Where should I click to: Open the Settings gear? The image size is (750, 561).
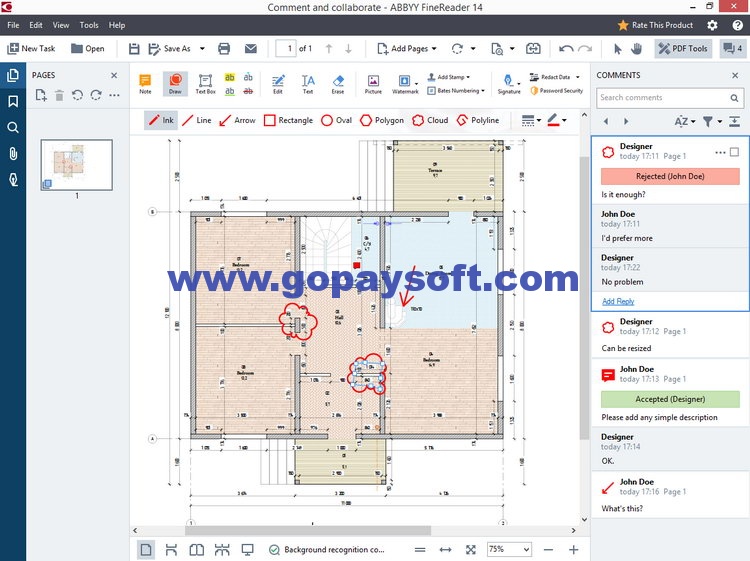click(712, 25)
